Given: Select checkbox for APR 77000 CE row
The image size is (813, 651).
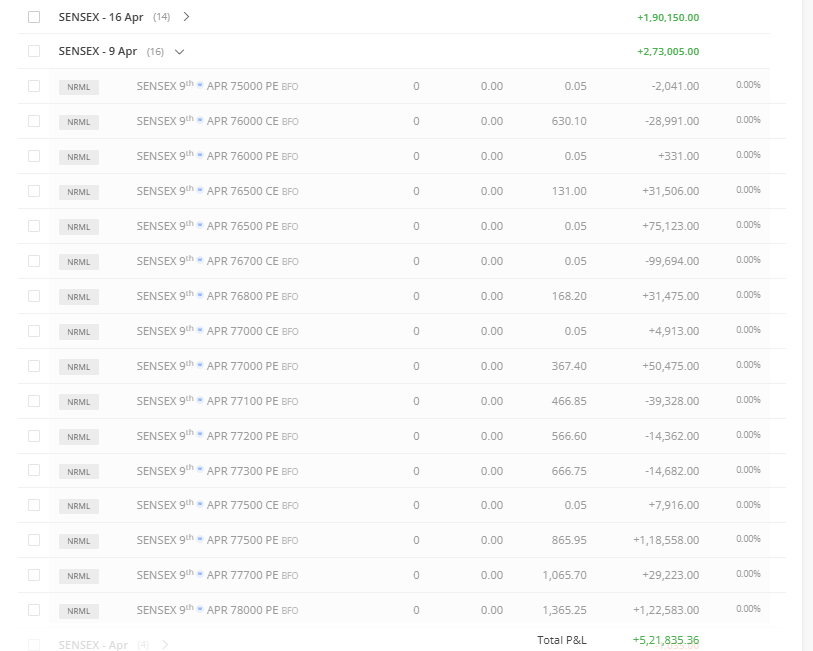Looking at the screenshot, I should (34, 331).
